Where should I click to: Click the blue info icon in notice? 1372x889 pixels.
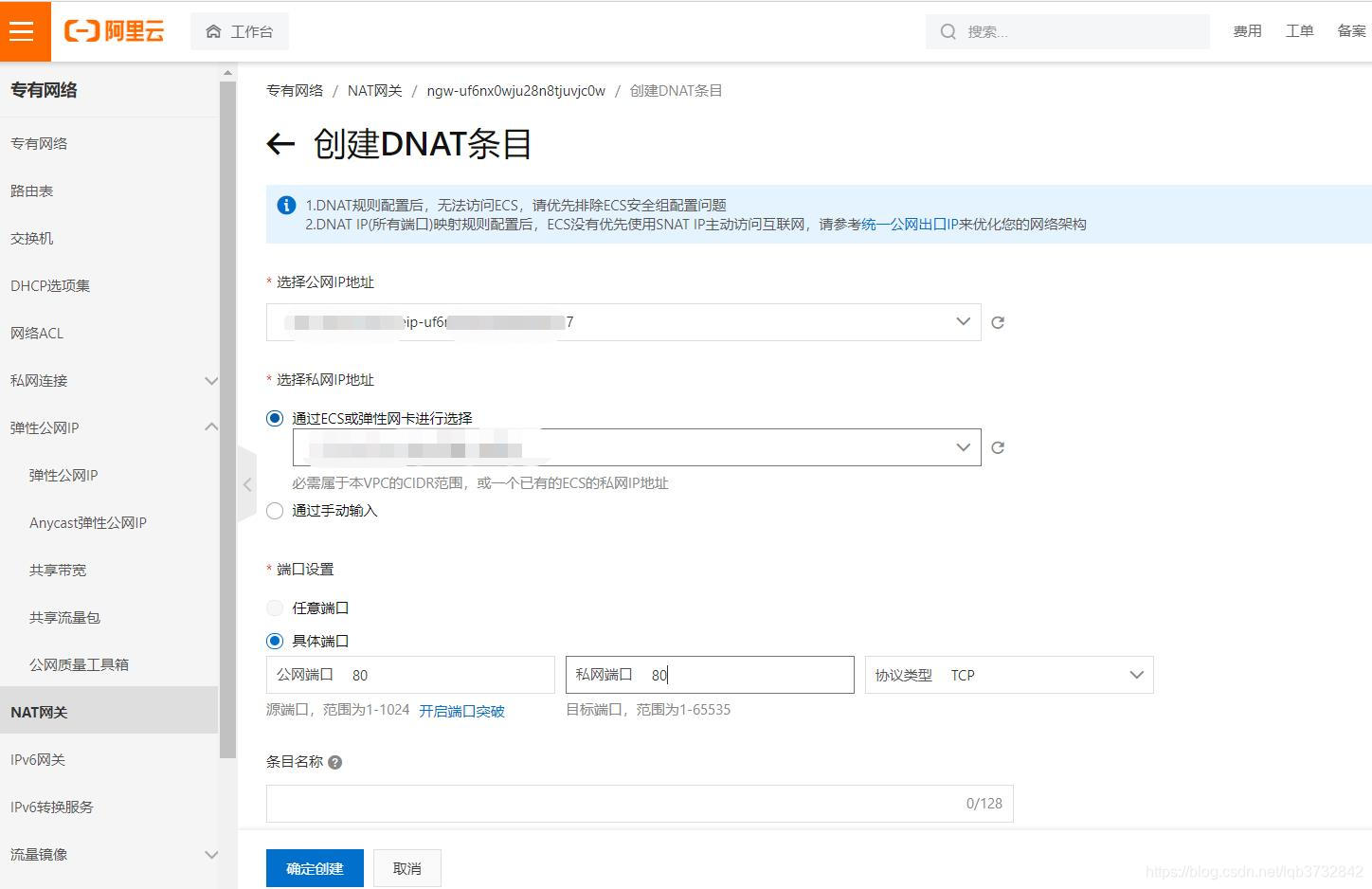(285, 205)
